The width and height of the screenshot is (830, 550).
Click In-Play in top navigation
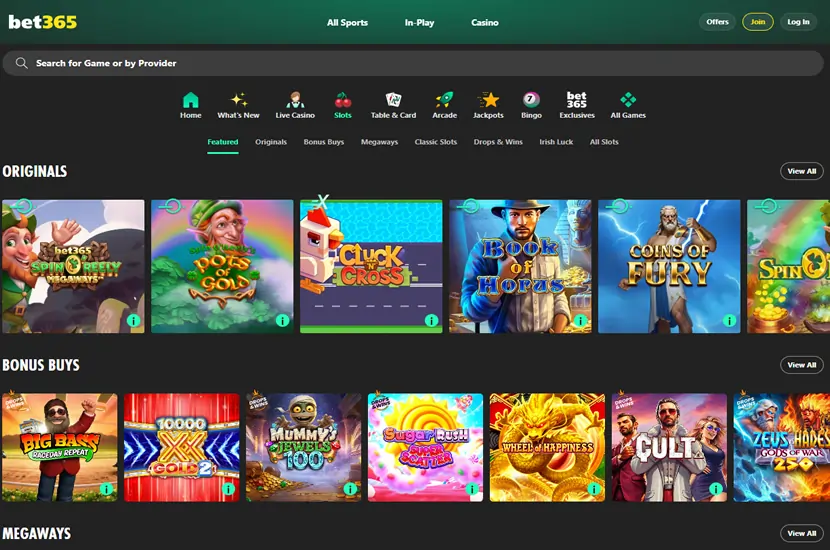419,22
